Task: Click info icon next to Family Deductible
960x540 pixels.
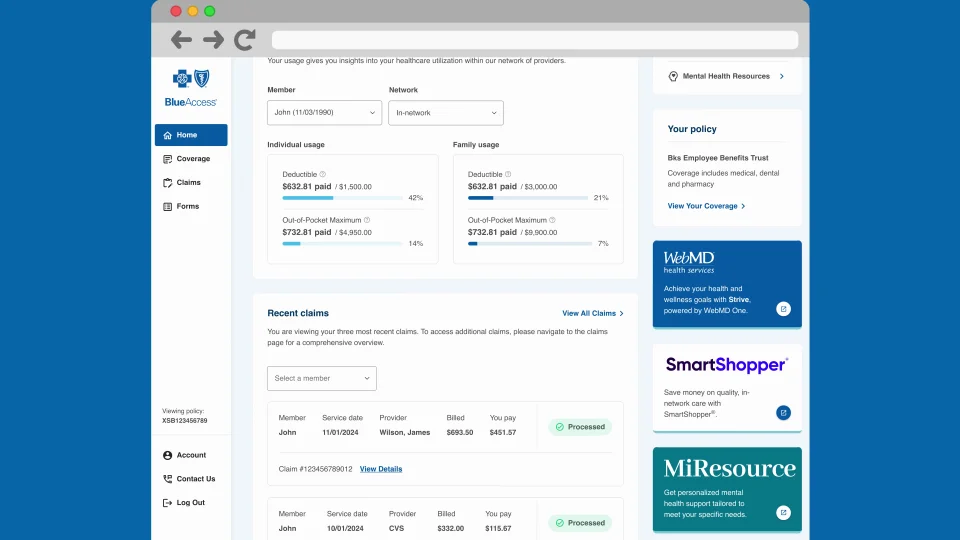Action: (x=508, y=174)
